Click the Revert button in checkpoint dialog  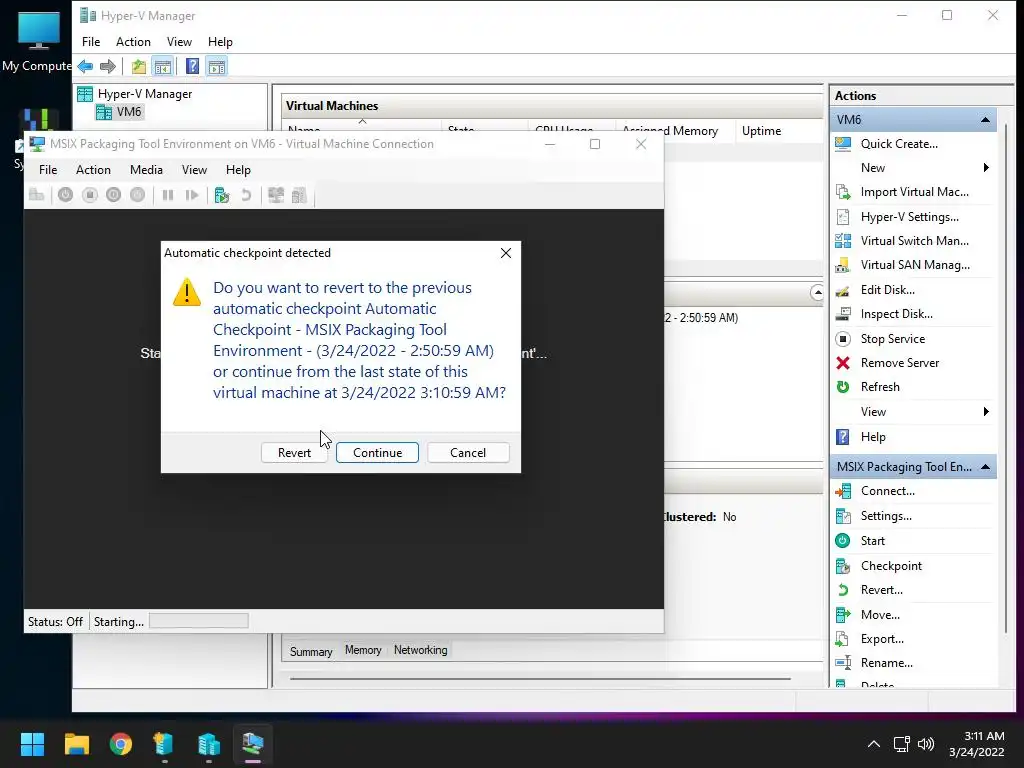[x=294, y=453]
